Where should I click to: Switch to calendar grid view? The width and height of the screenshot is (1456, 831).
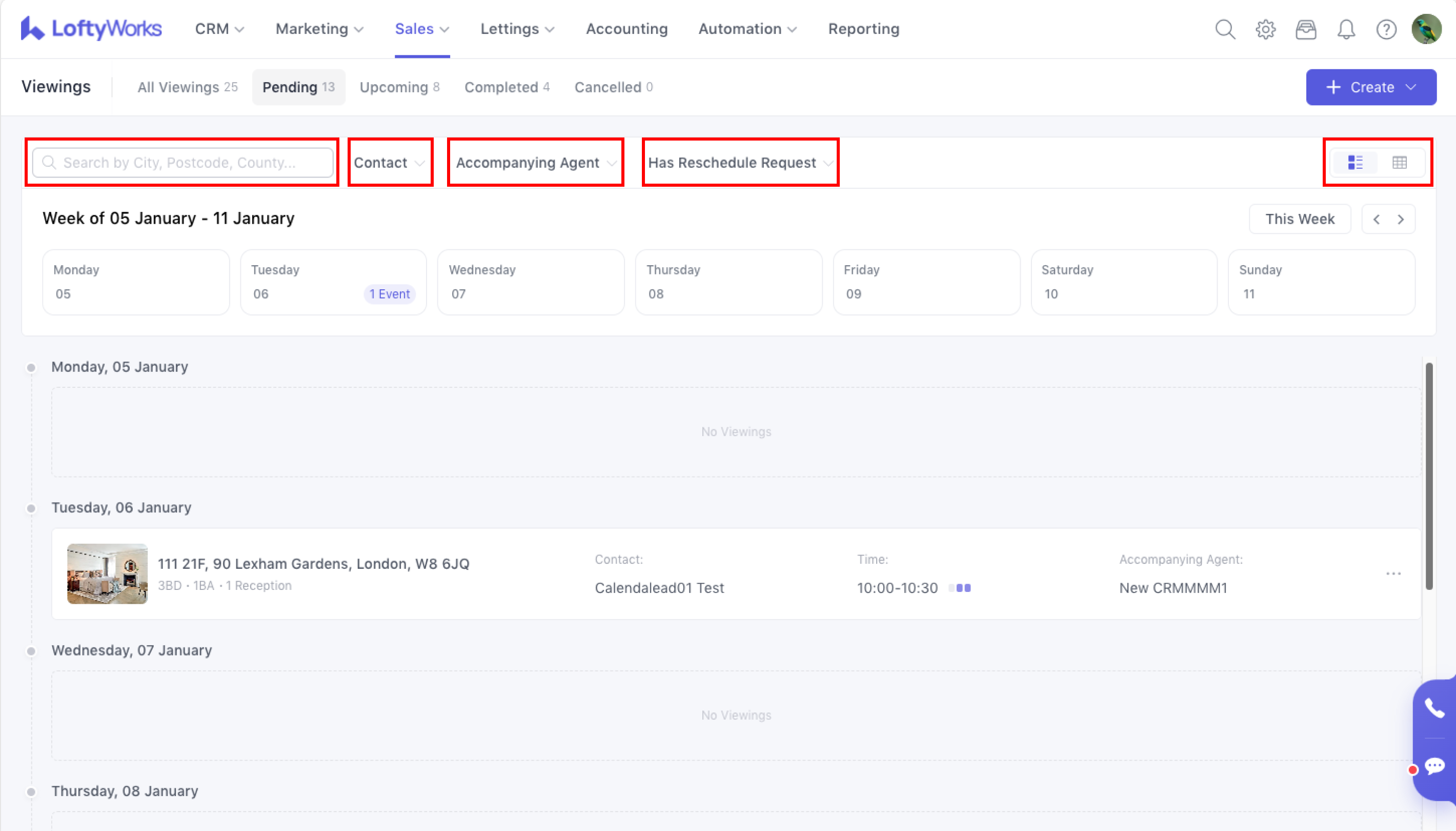[1399, 163]
